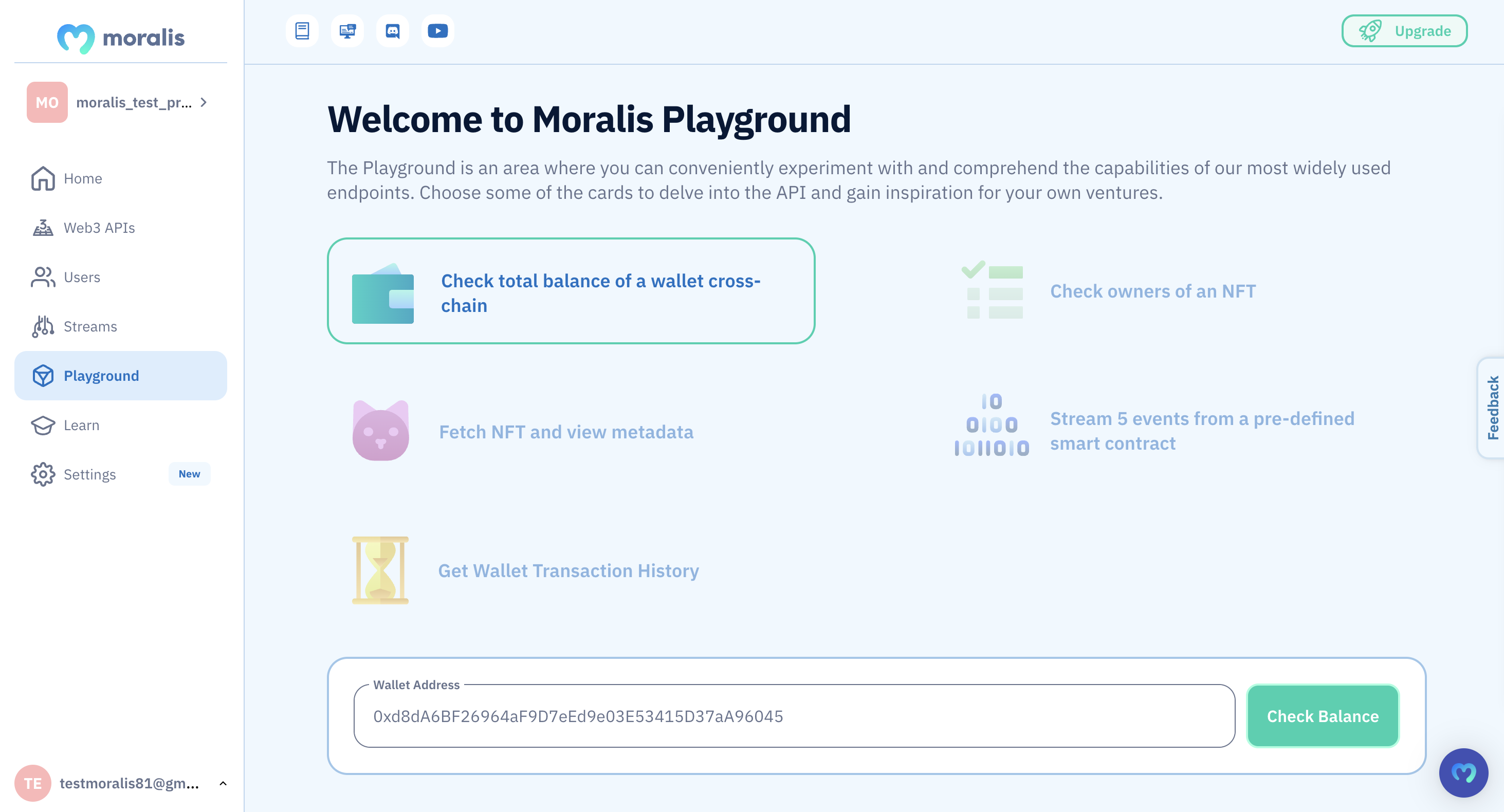Viewport: 1504px width, 812px height.
Task: Click the moralis_test_pr... project name
Action: (x=134, y=103)
